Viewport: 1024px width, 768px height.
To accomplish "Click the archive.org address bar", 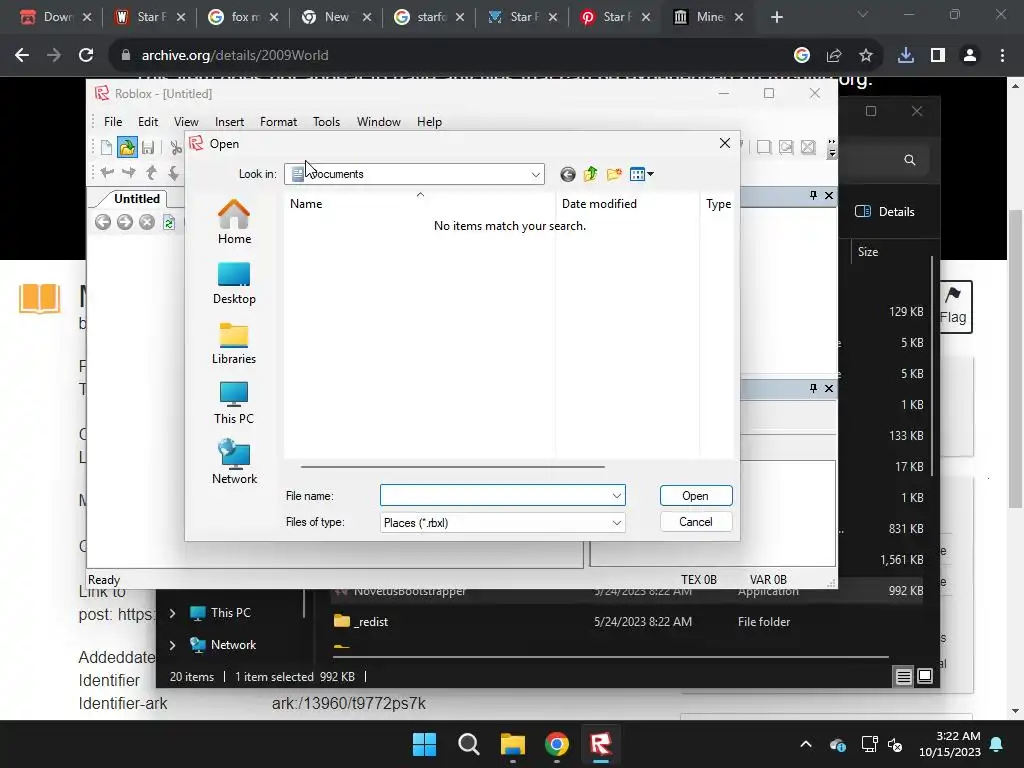I will coord(451,56).
